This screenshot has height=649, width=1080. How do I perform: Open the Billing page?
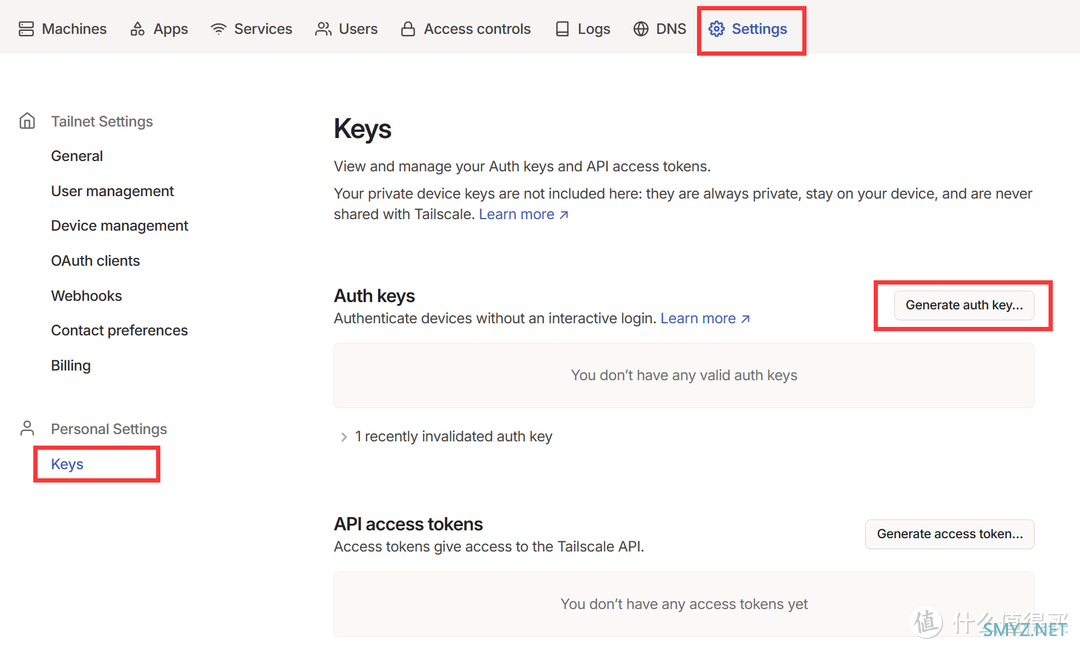(71, 366)
